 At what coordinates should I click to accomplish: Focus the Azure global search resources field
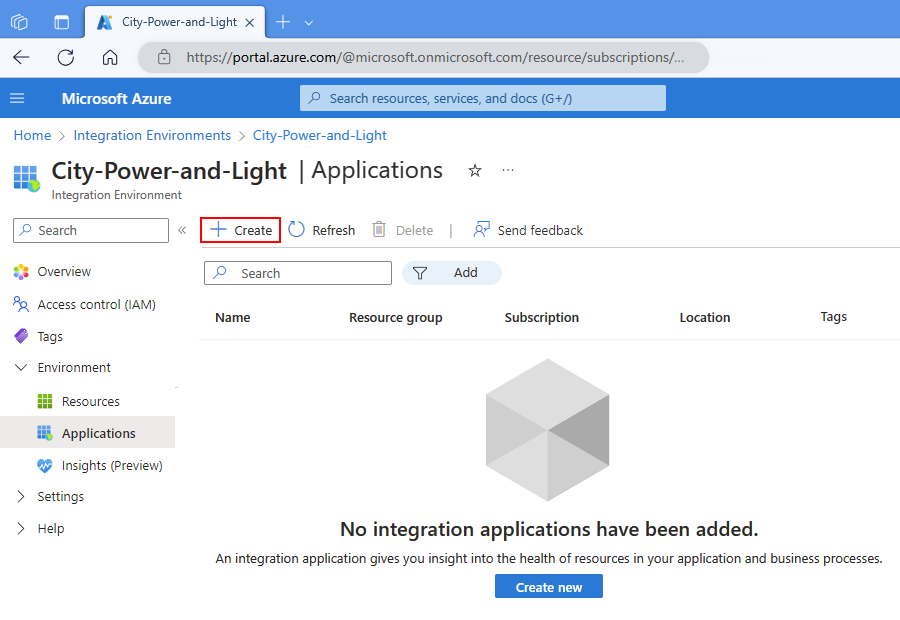[483, 98]
